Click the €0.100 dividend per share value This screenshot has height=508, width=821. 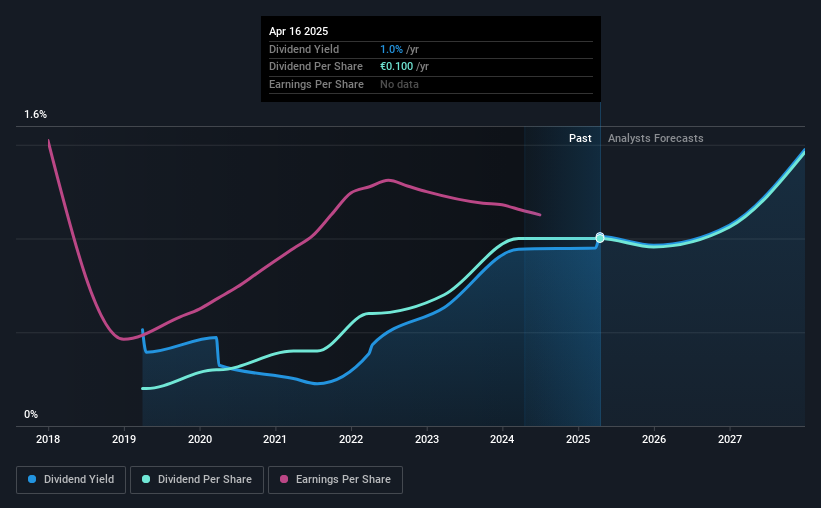point(396,67)
